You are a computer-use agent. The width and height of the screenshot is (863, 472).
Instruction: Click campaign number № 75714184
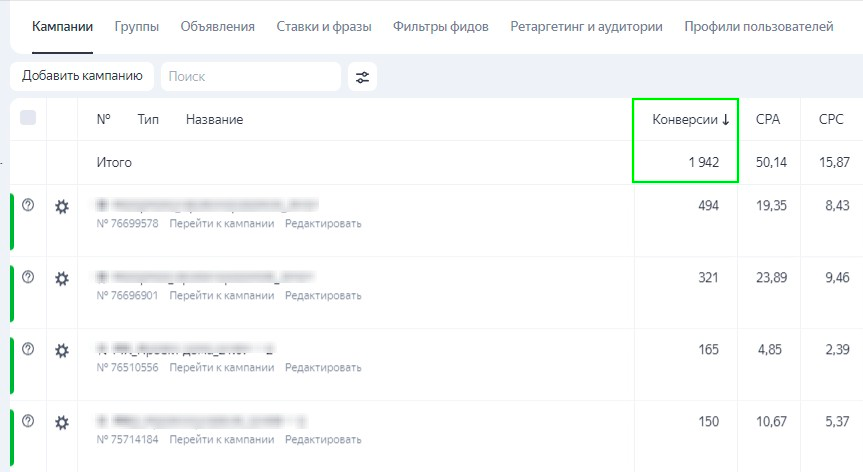[127, 440]
